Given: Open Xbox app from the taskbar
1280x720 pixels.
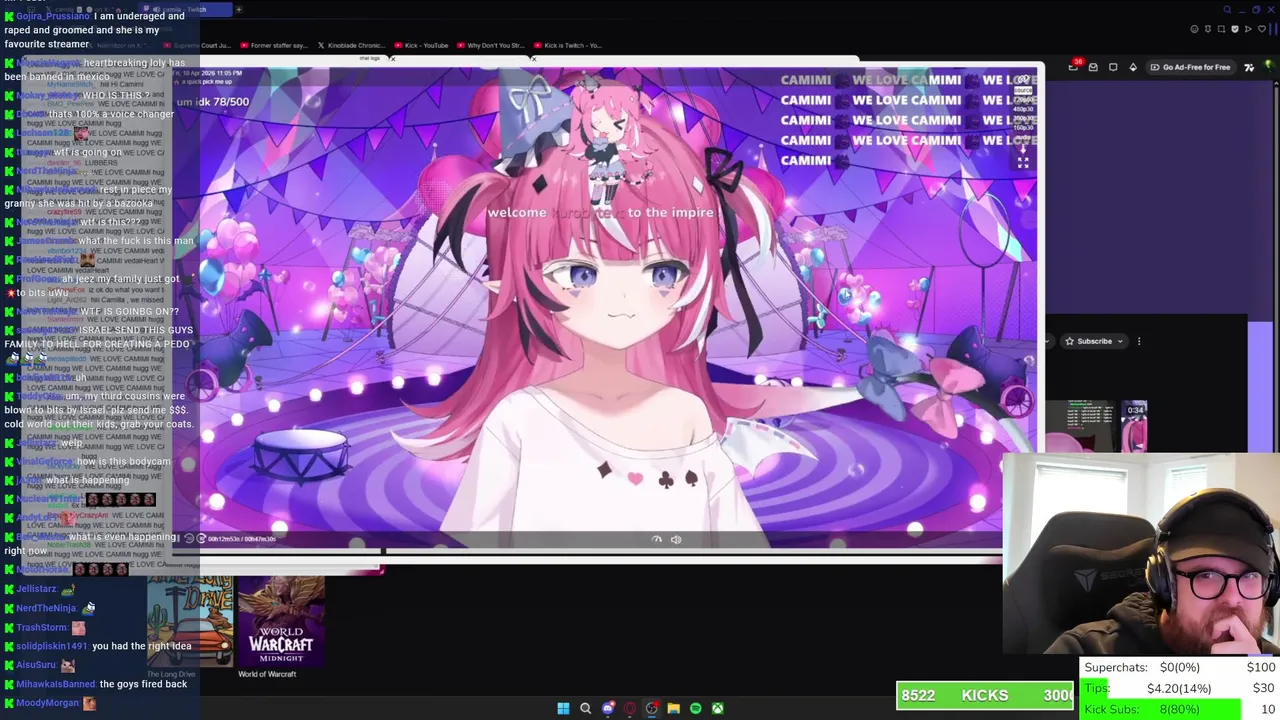Looking at the screenshot, I should 717,708.
